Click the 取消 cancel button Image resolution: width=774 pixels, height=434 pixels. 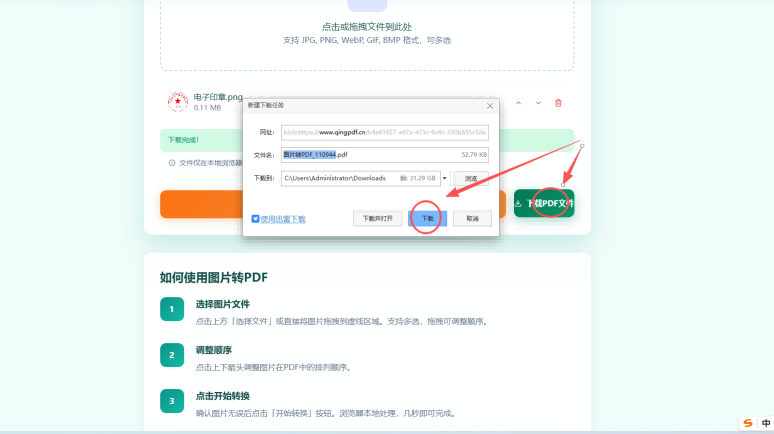(x=472, y=218)
